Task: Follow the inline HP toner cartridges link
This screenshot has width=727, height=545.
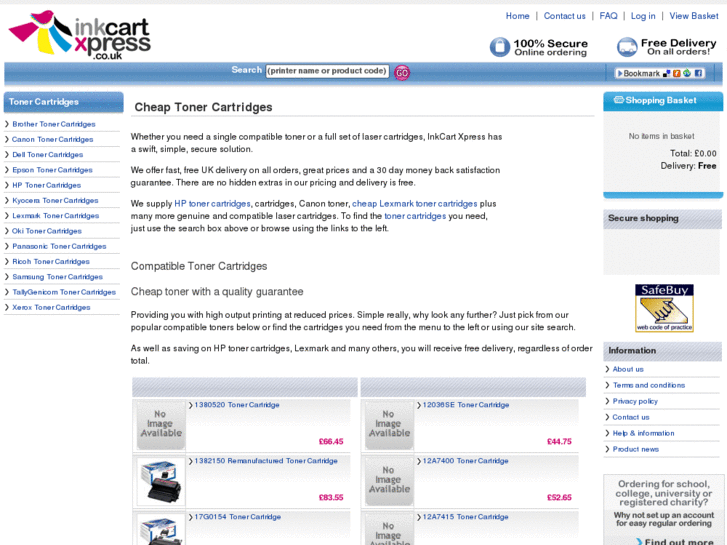Action: [x=212, y=204]
